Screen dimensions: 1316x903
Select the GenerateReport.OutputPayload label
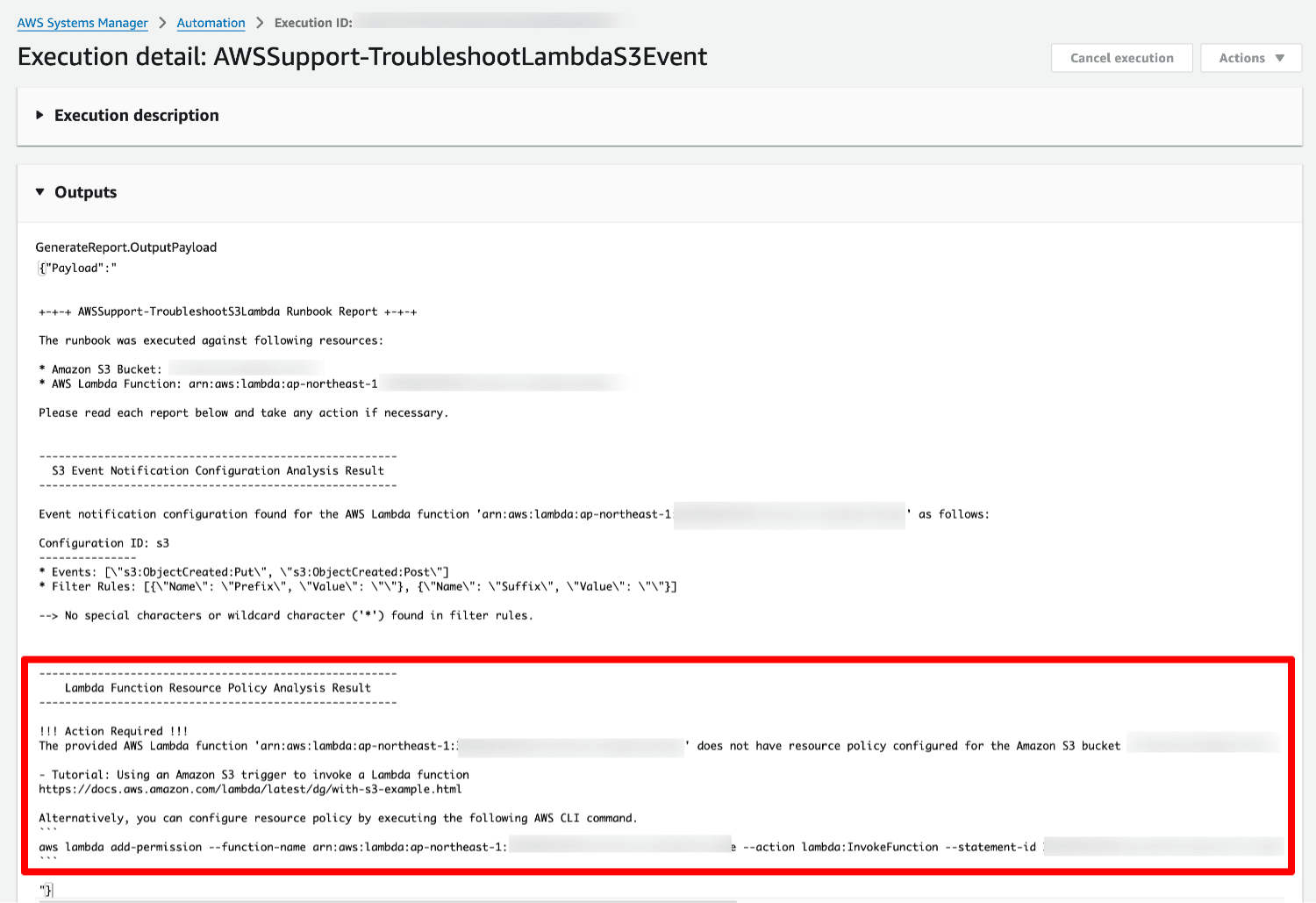coord(126,247)
